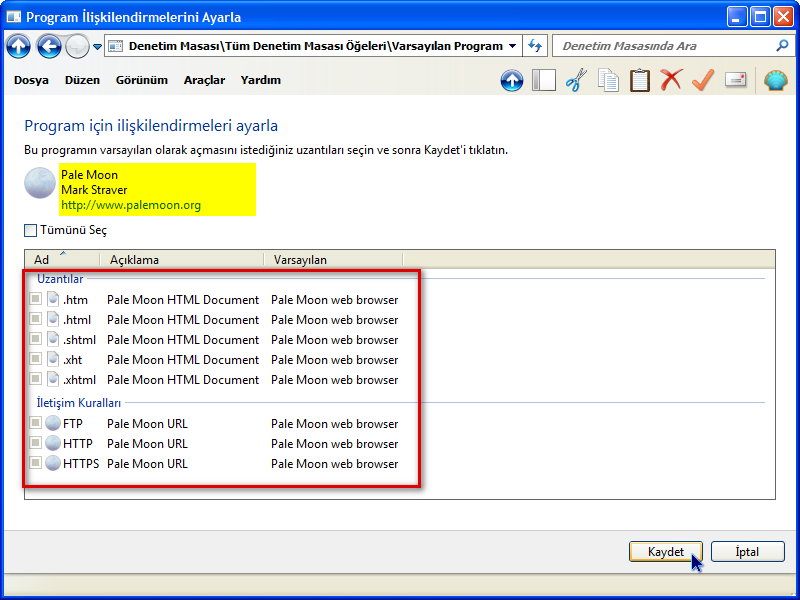
Task: Click the orange shell icon in toolbar
Action: (776, 81)
